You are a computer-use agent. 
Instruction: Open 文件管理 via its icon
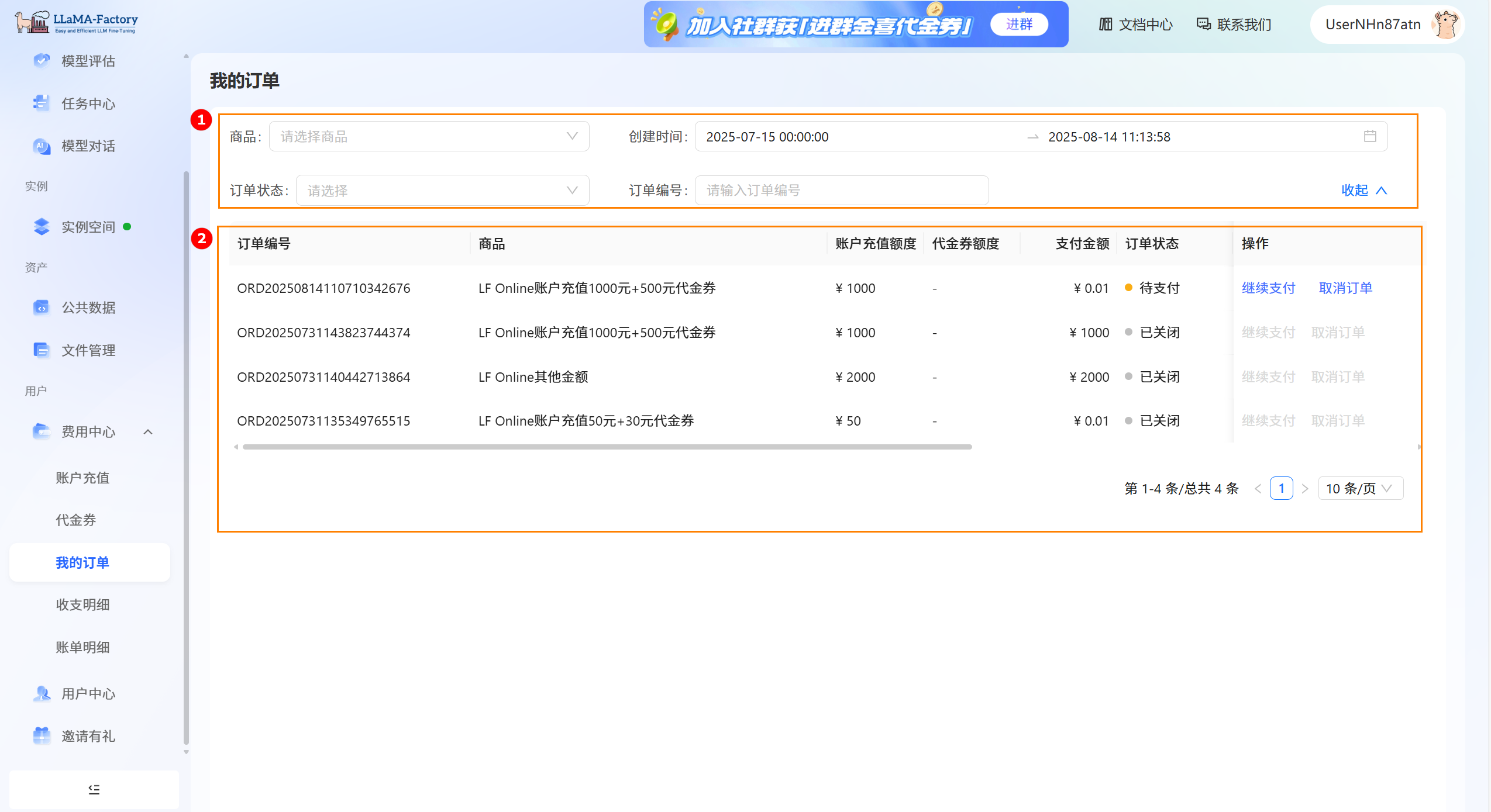[x=42, y=350]
